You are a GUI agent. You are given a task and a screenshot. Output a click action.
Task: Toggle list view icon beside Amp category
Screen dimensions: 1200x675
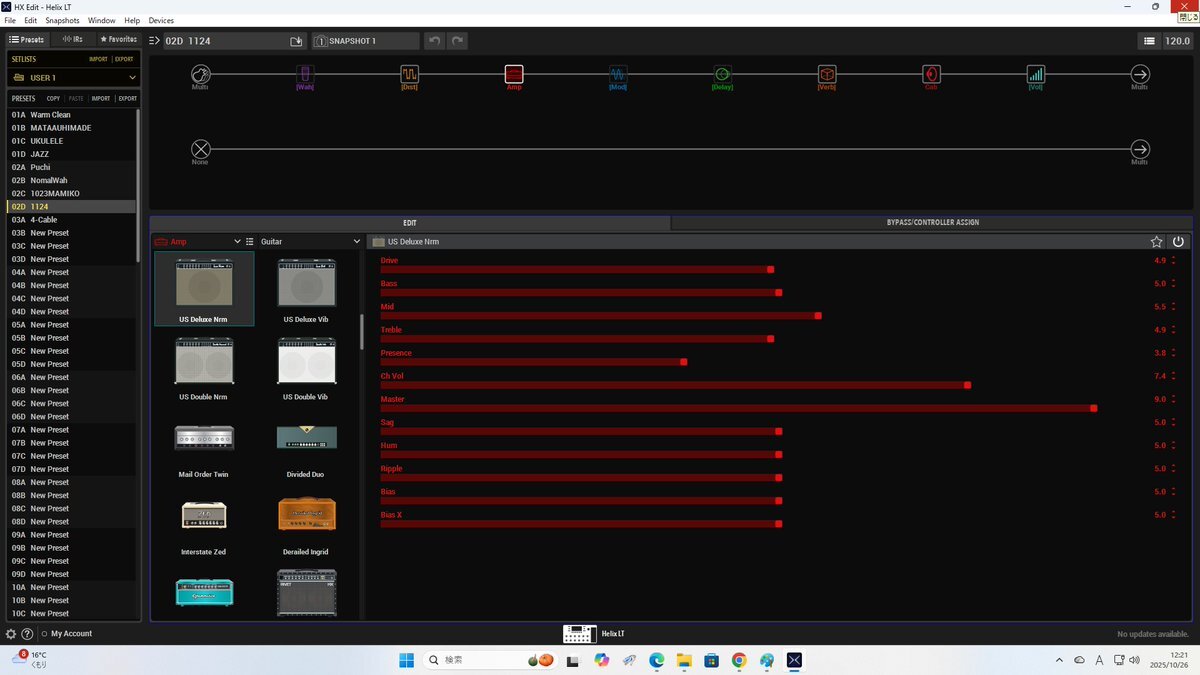tap(250, 242)
